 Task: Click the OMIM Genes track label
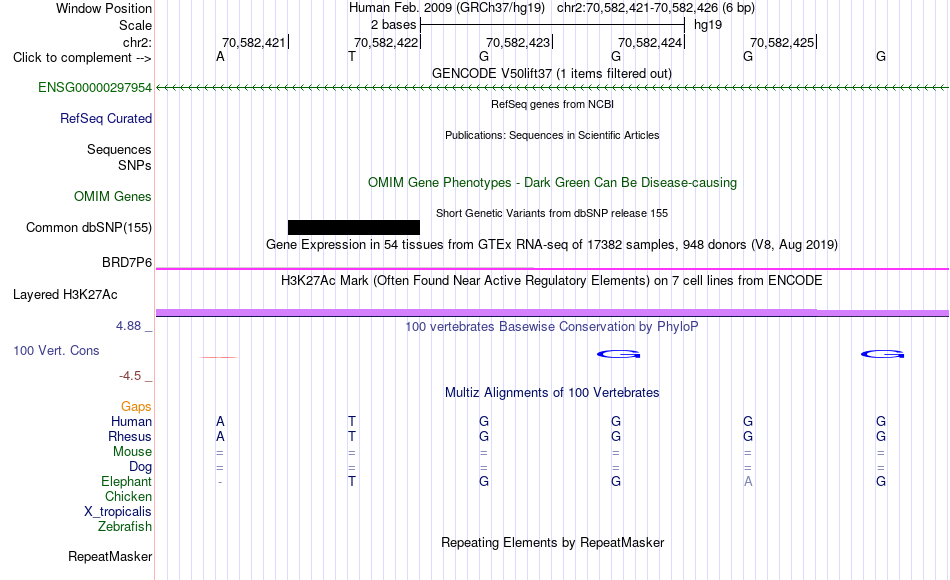tap(112, 196)
